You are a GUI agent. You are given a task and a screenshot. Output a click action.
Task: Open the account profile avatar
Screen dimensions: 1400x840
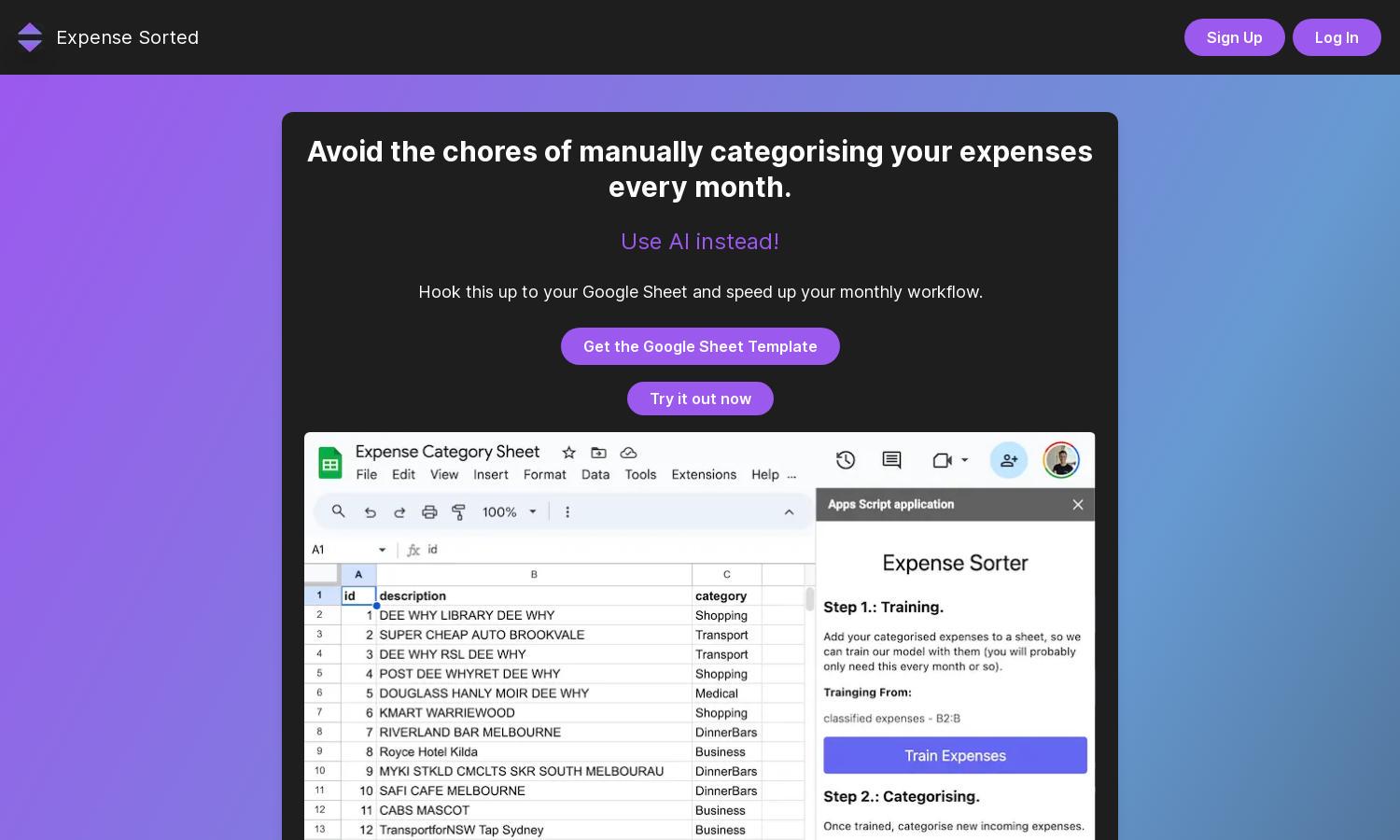(1061, 460)
